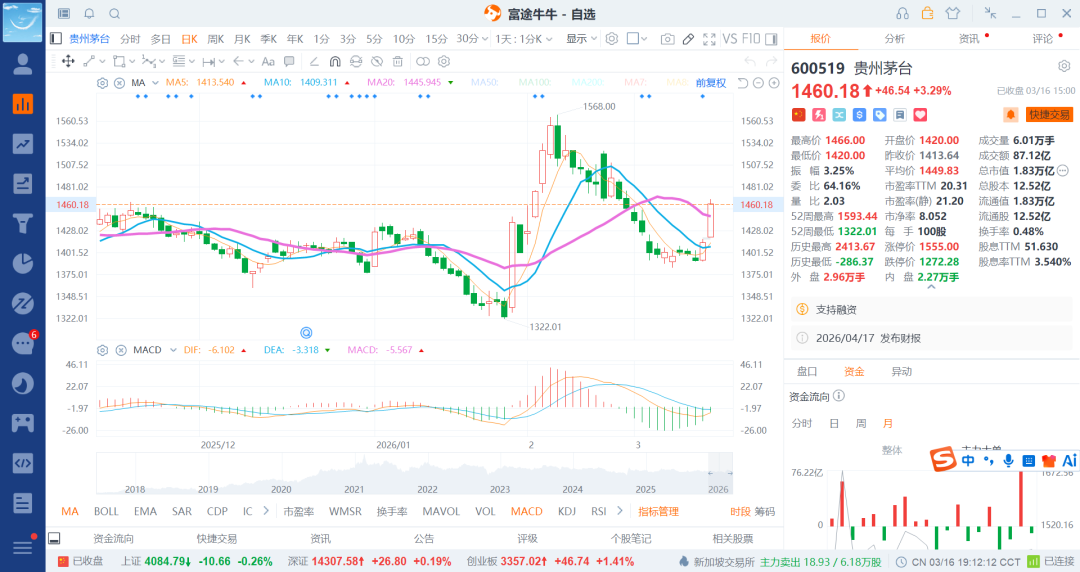The height and width of the screenshot is (572, 1080).
Task: Toggle the left panel sidebar icon beside 贵州茅台
Action: 56,39
